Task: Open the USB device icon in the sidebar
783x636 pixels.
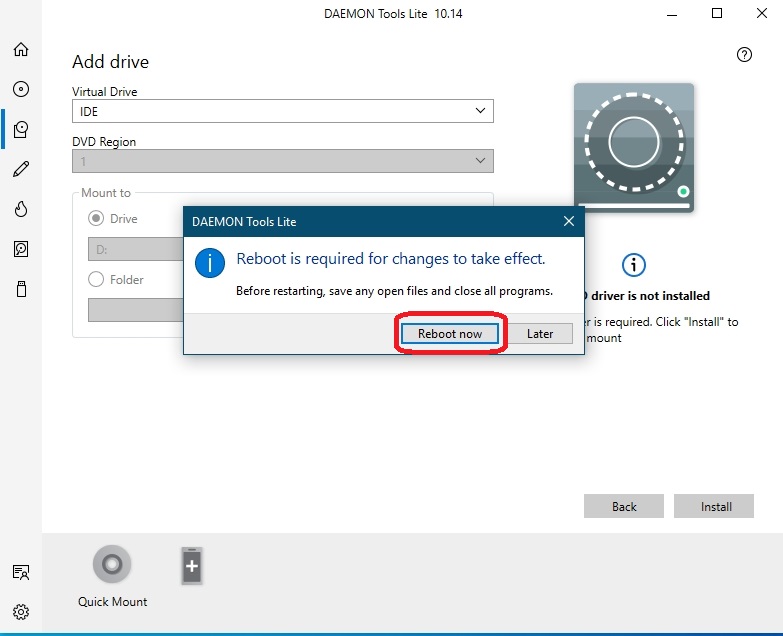Action: click(21, 289)
